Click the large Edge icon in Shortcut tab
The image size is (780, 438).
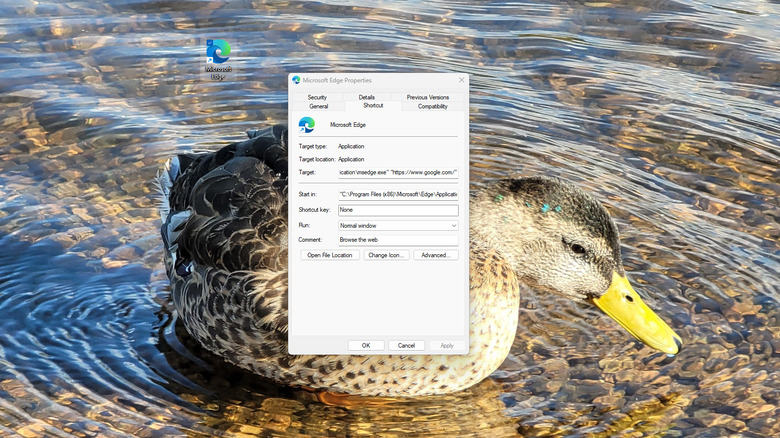[307, 125]
